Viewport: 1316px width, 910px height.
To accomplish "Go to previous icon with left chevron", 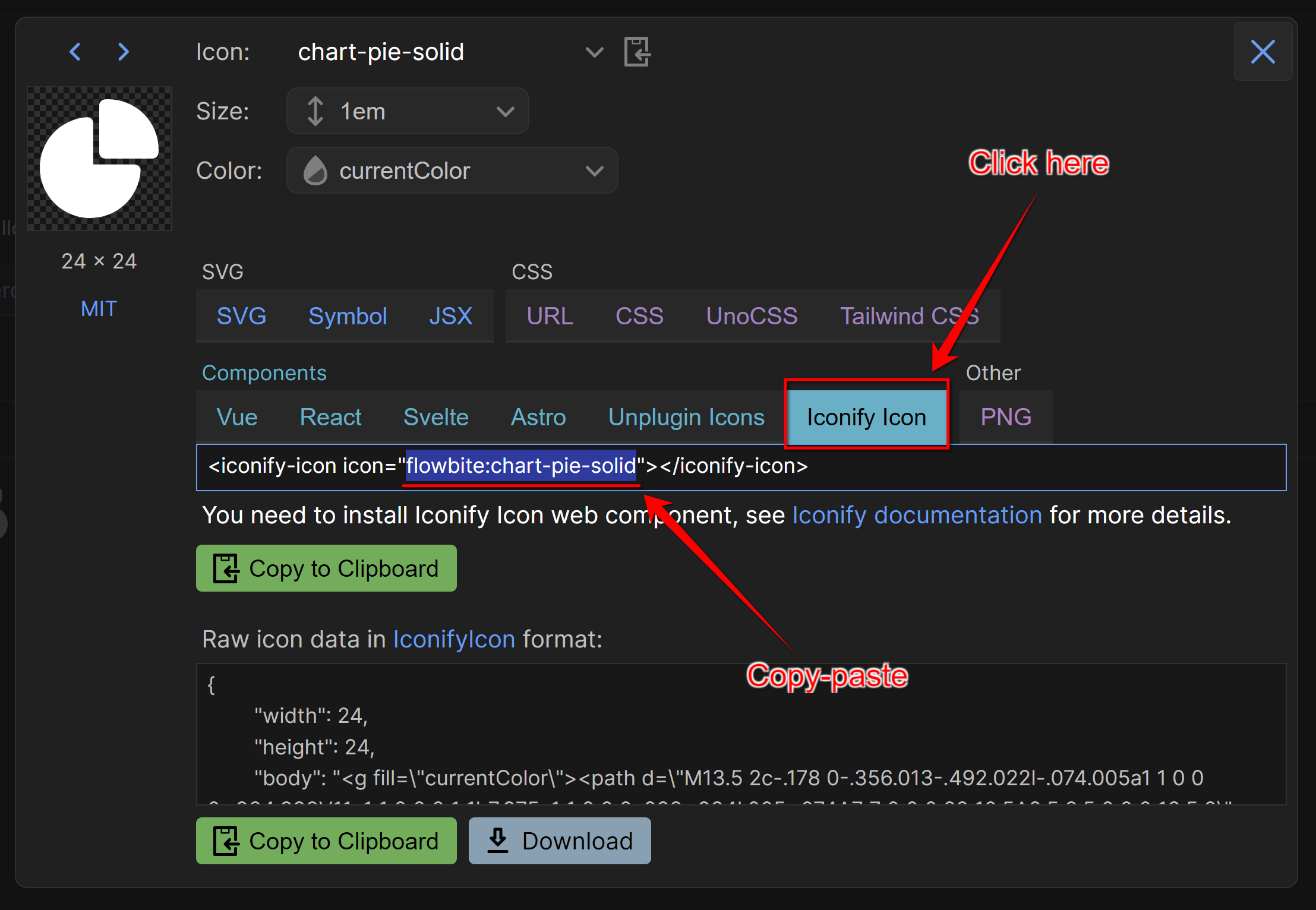I will click(x=75, y=52).
